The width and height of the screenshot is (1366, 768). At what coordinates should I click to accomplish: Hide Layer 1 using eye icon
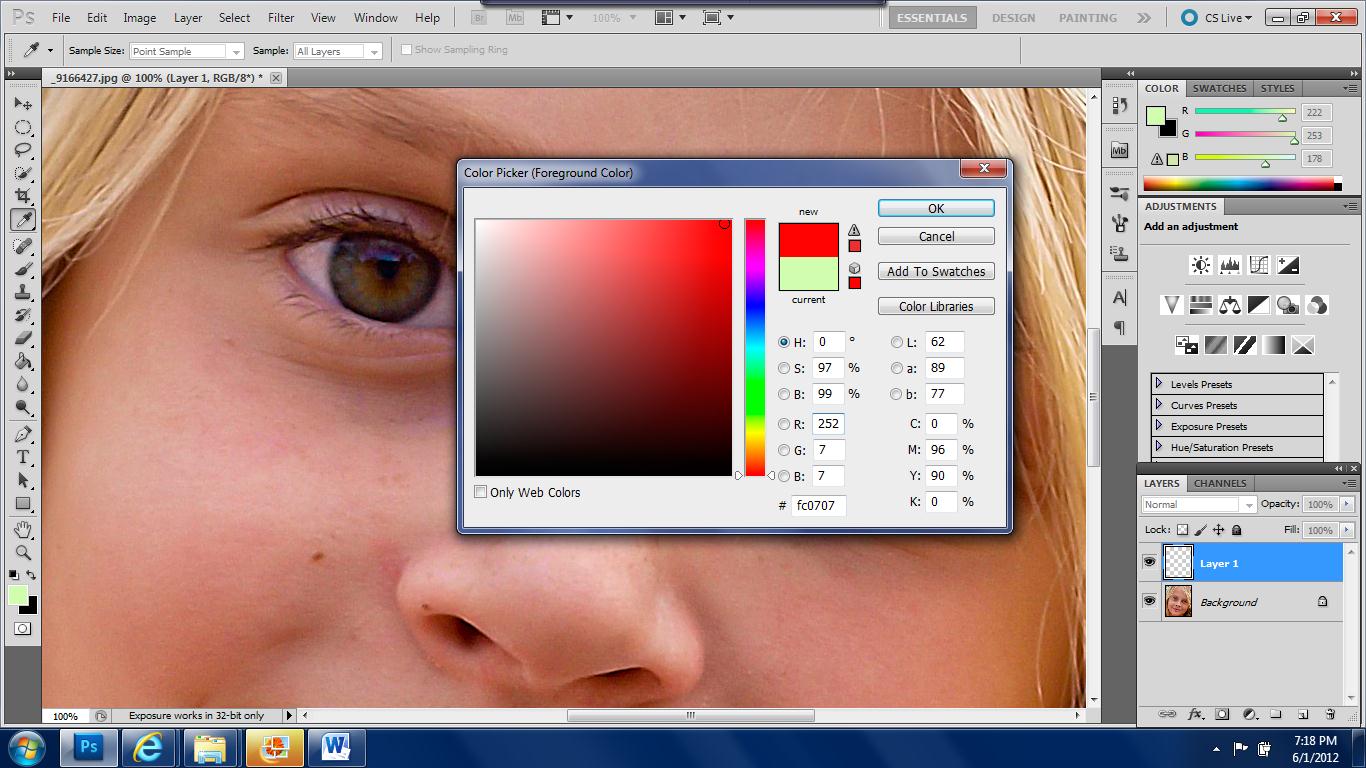[1149, 563]
